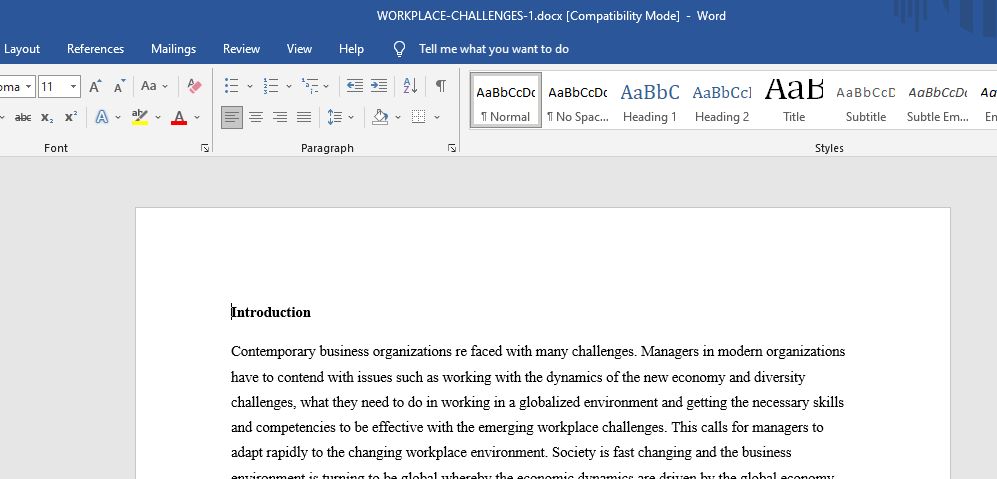The width and height of the screenshot is (997, 479).
Task: Toggle strikethrough formatting
Action: 23,117
